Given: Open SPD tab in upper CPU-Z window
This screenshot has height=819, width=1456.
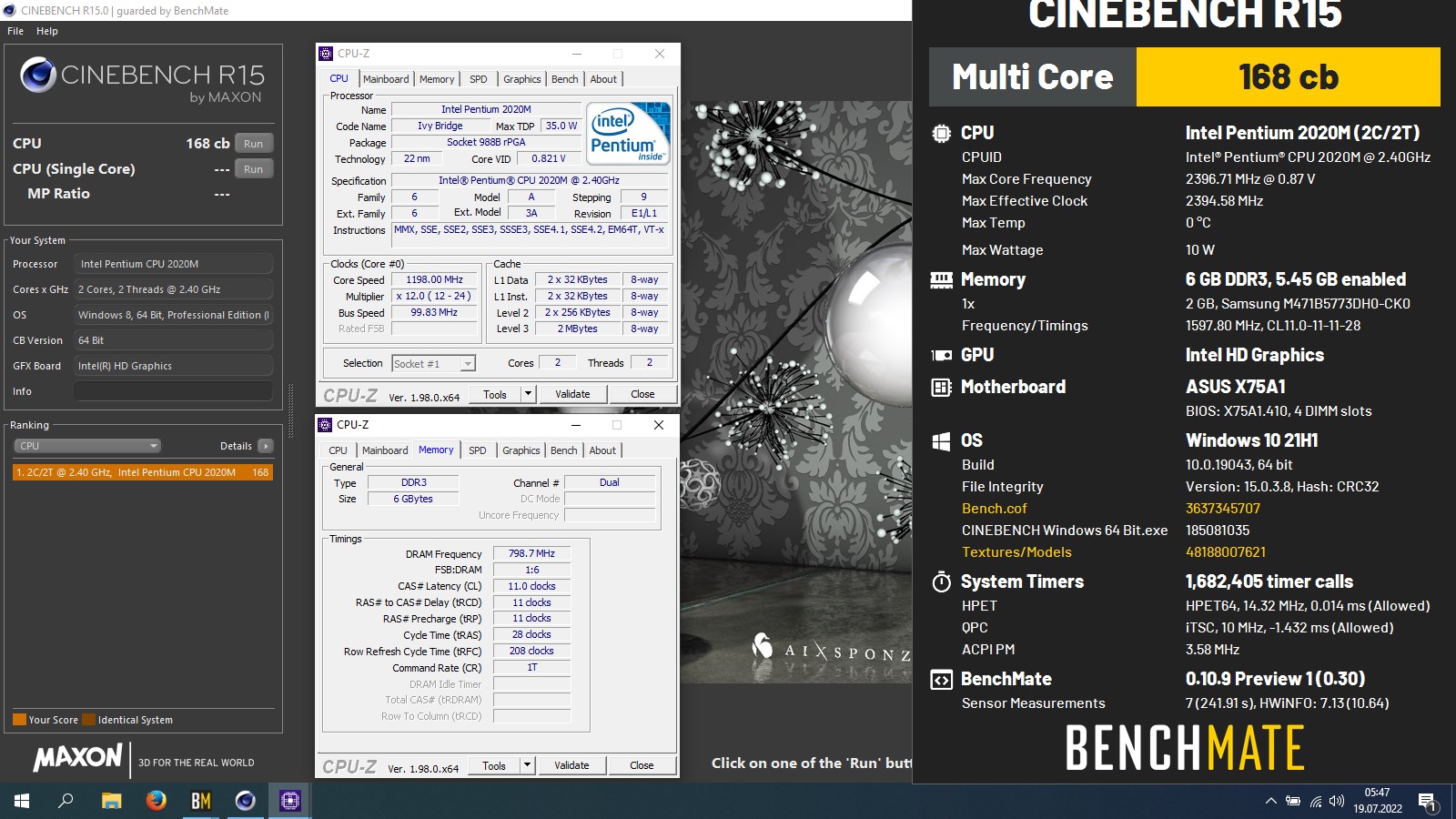Looking at the screenshot, I should coord(479,79).
